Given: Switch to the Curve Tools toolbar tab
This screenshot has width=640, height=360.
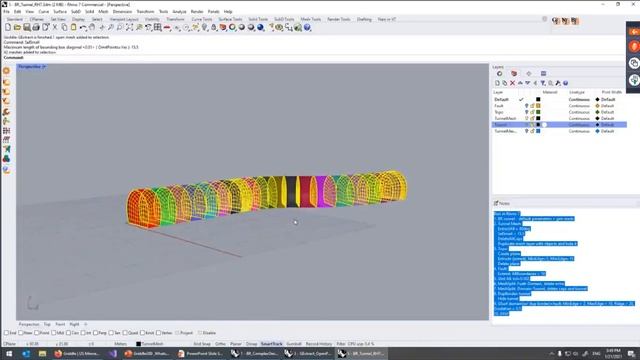Looking at the screenshot, I should pyautogui.click(x=202, y=19).
